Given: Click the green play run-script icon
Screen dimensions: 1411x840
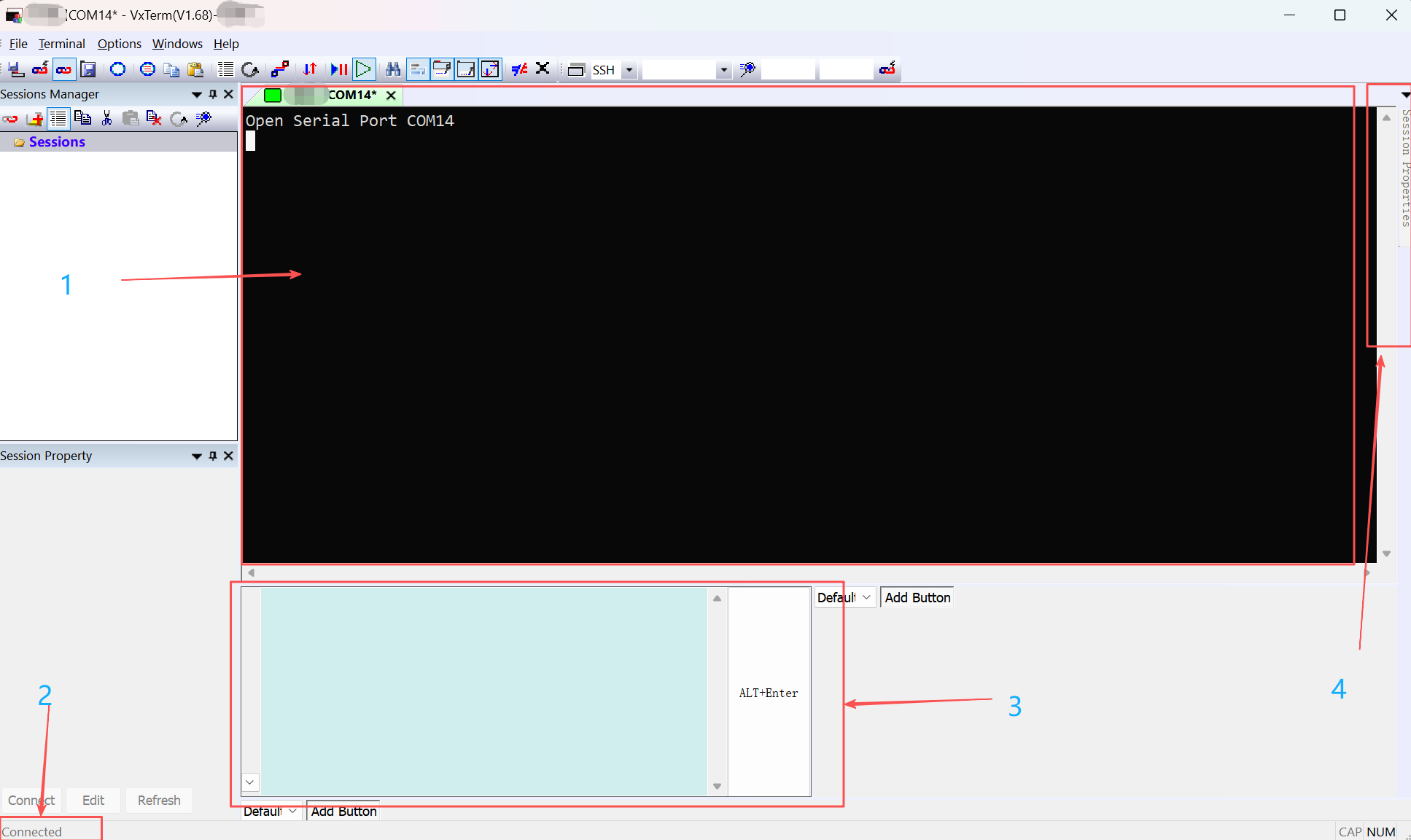Looking at the screenshot, I should pyautogui.click(x=363, y=69).
